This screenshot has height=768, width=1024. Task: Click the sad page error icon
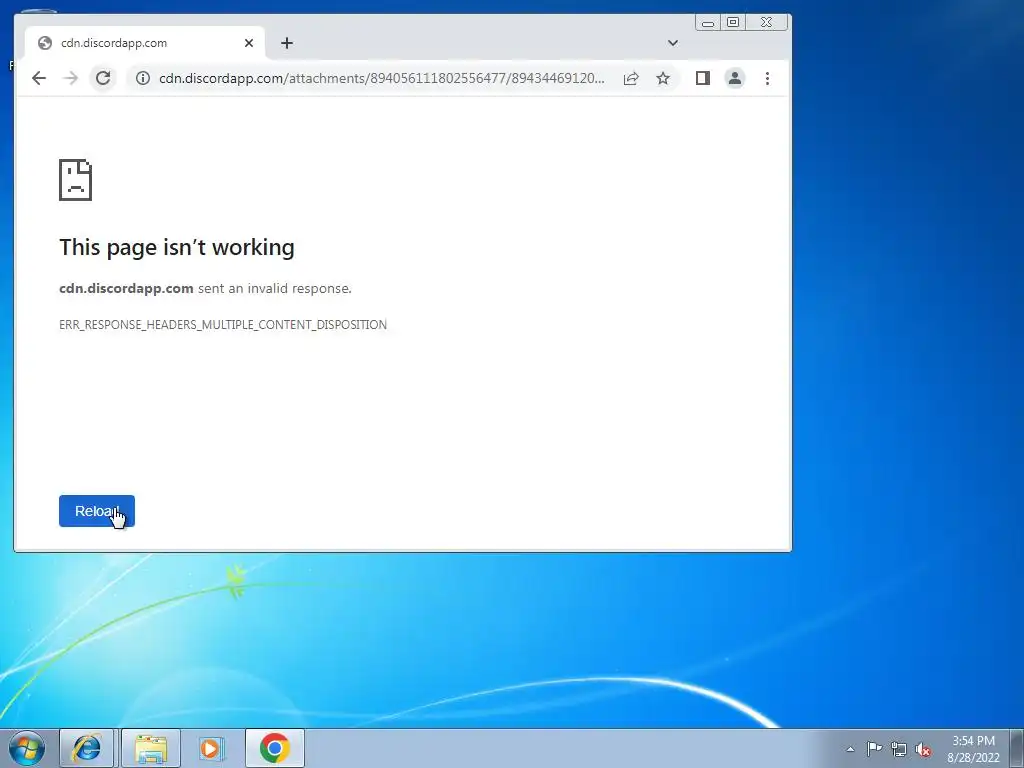76,180
